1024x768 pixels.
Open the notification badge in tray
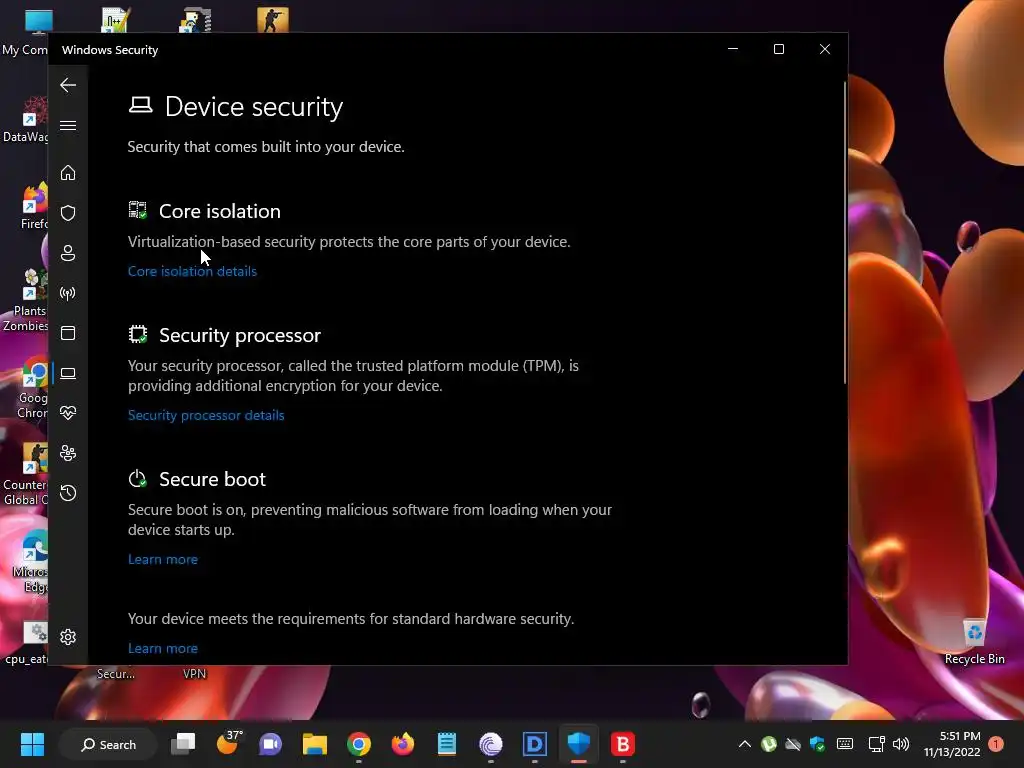pos(996,744)
